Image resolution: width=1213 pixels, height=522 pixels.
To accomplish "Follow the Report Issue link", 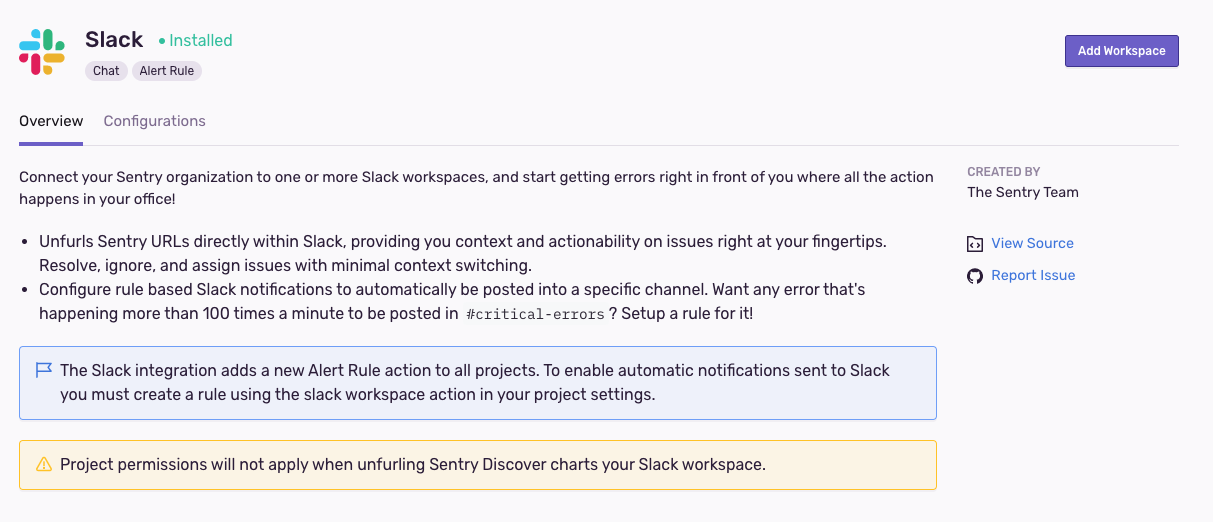I will (1033, 276).
